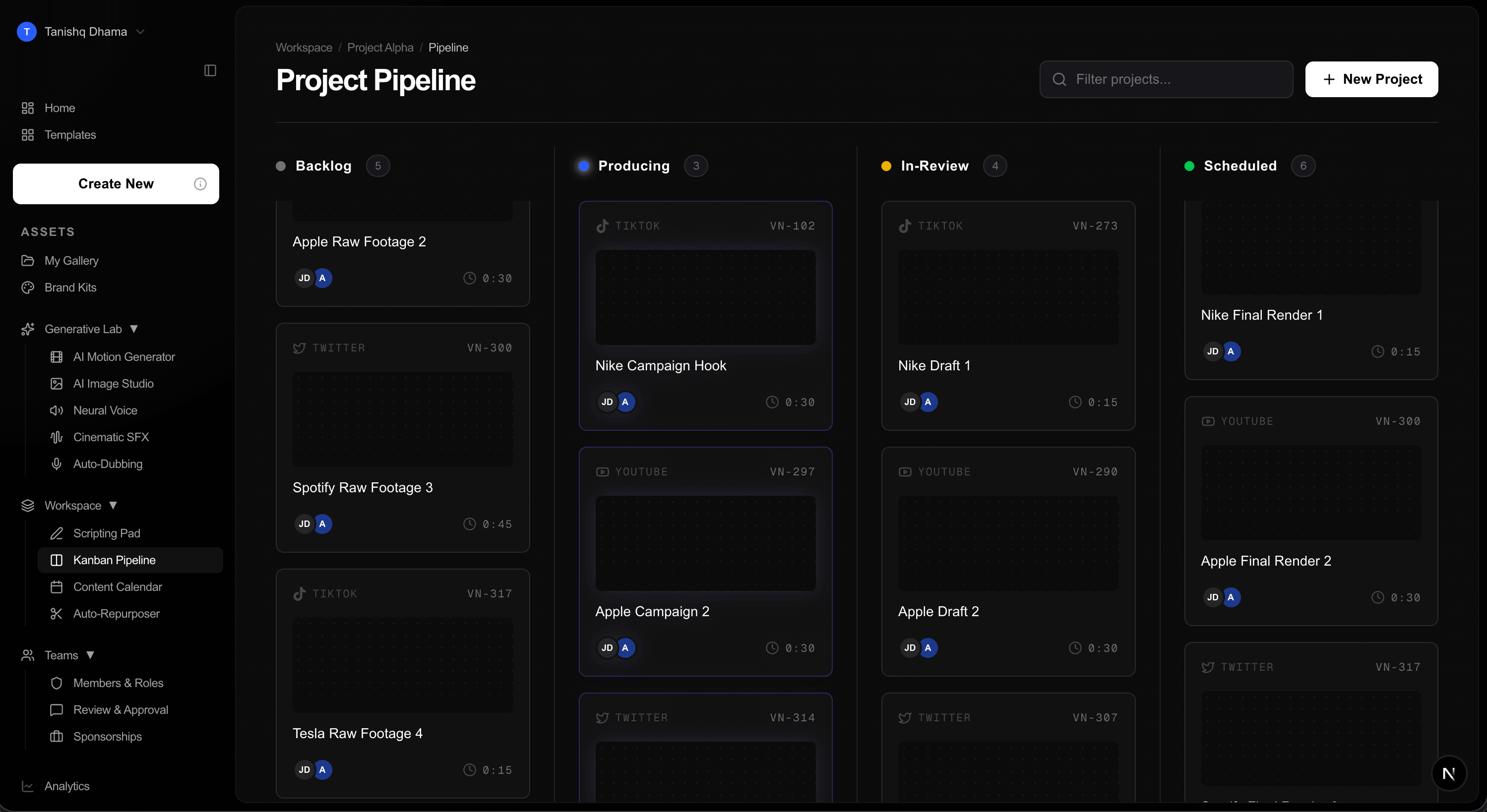
Task: Open Scripting Pad pen icon
Action: [57, 533]
